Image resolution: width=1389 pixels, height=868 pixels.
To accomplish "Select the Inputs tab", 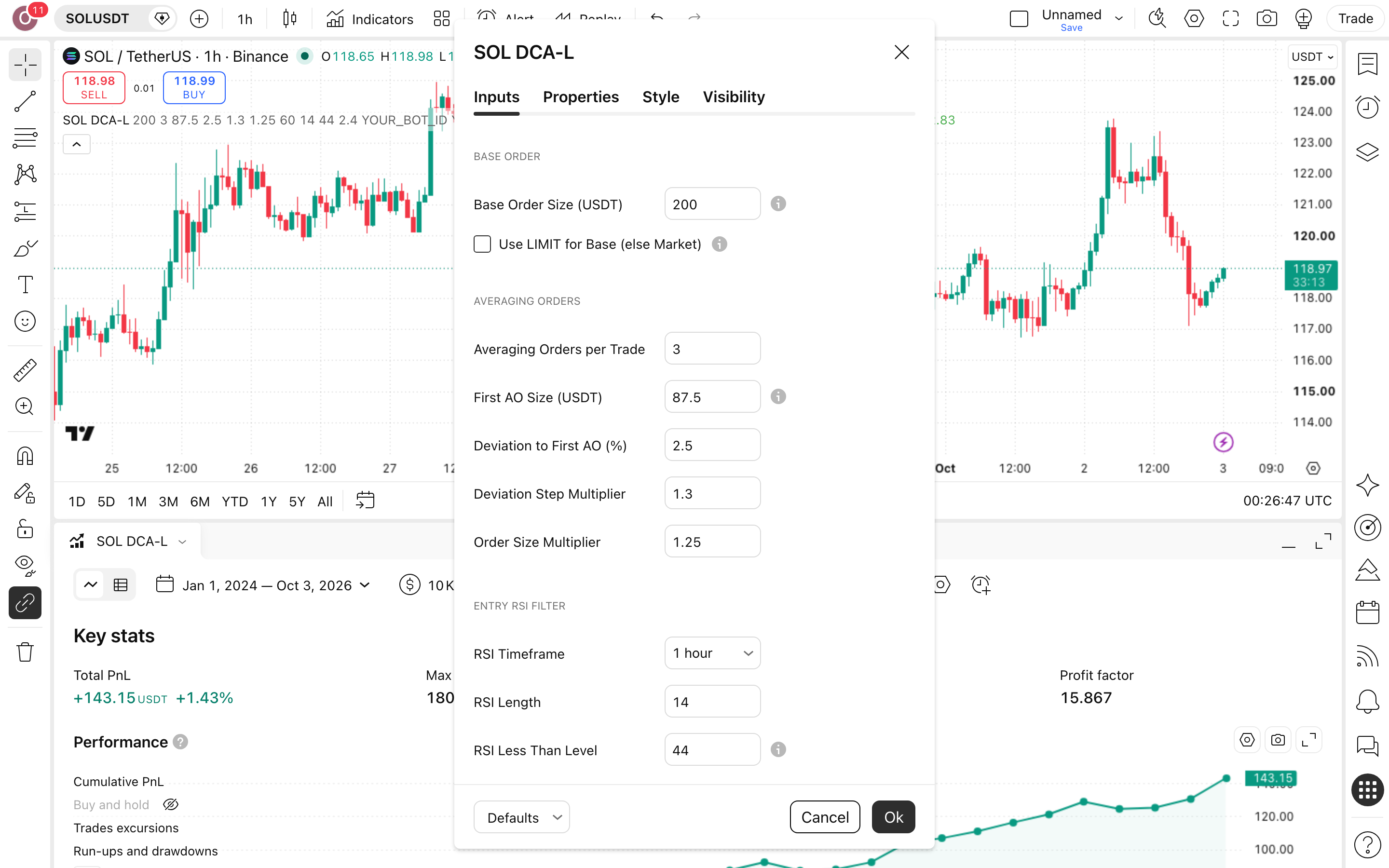I will pyautogui.click(x=496, y=97).
